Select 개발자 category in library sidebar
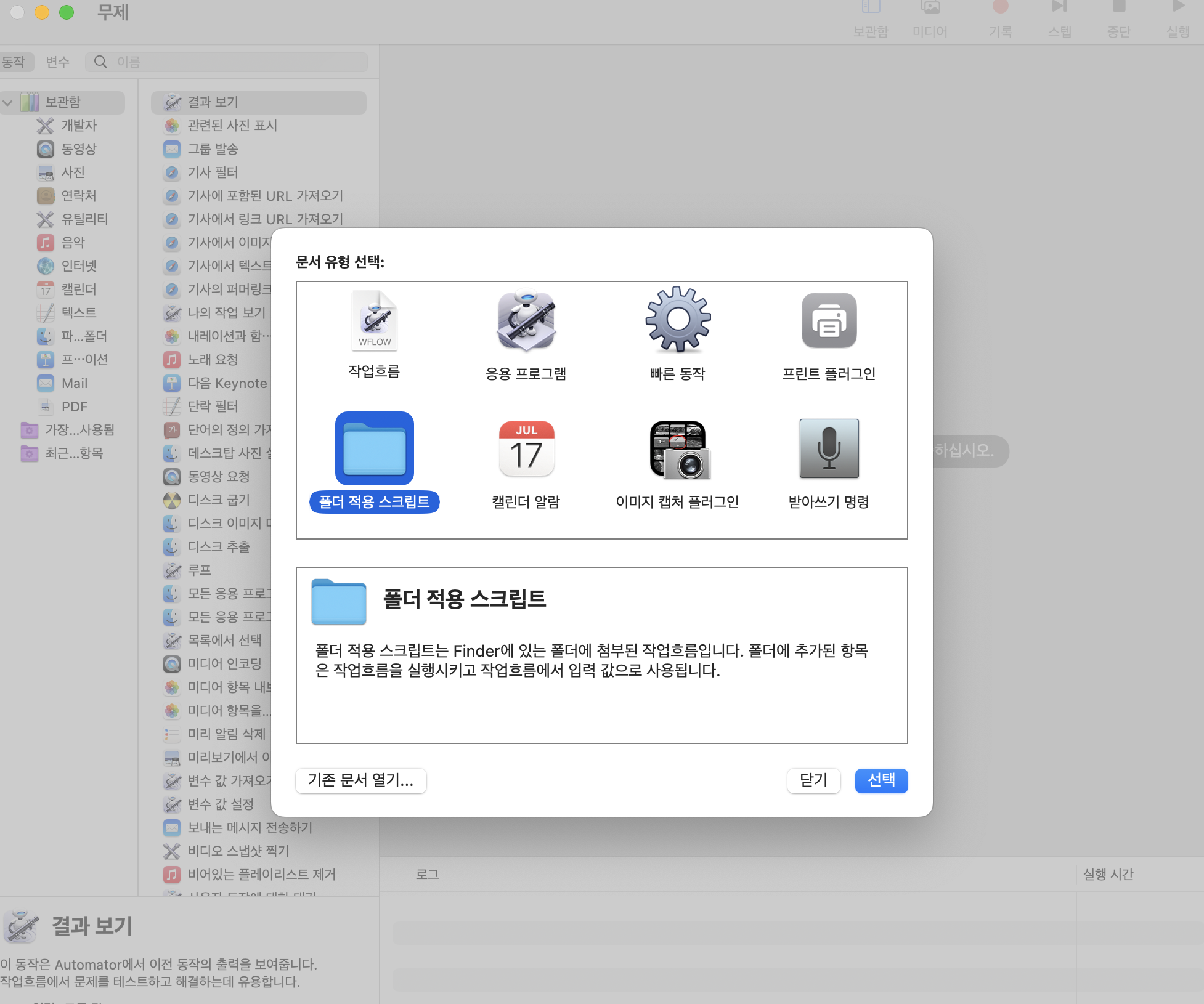 click(79, 126)
